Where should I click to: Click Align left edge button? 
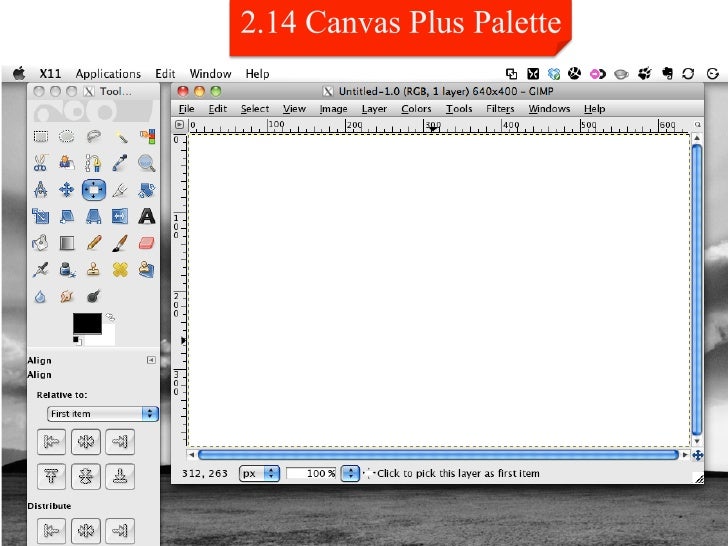pyautogui.click(x=51, y=442)
